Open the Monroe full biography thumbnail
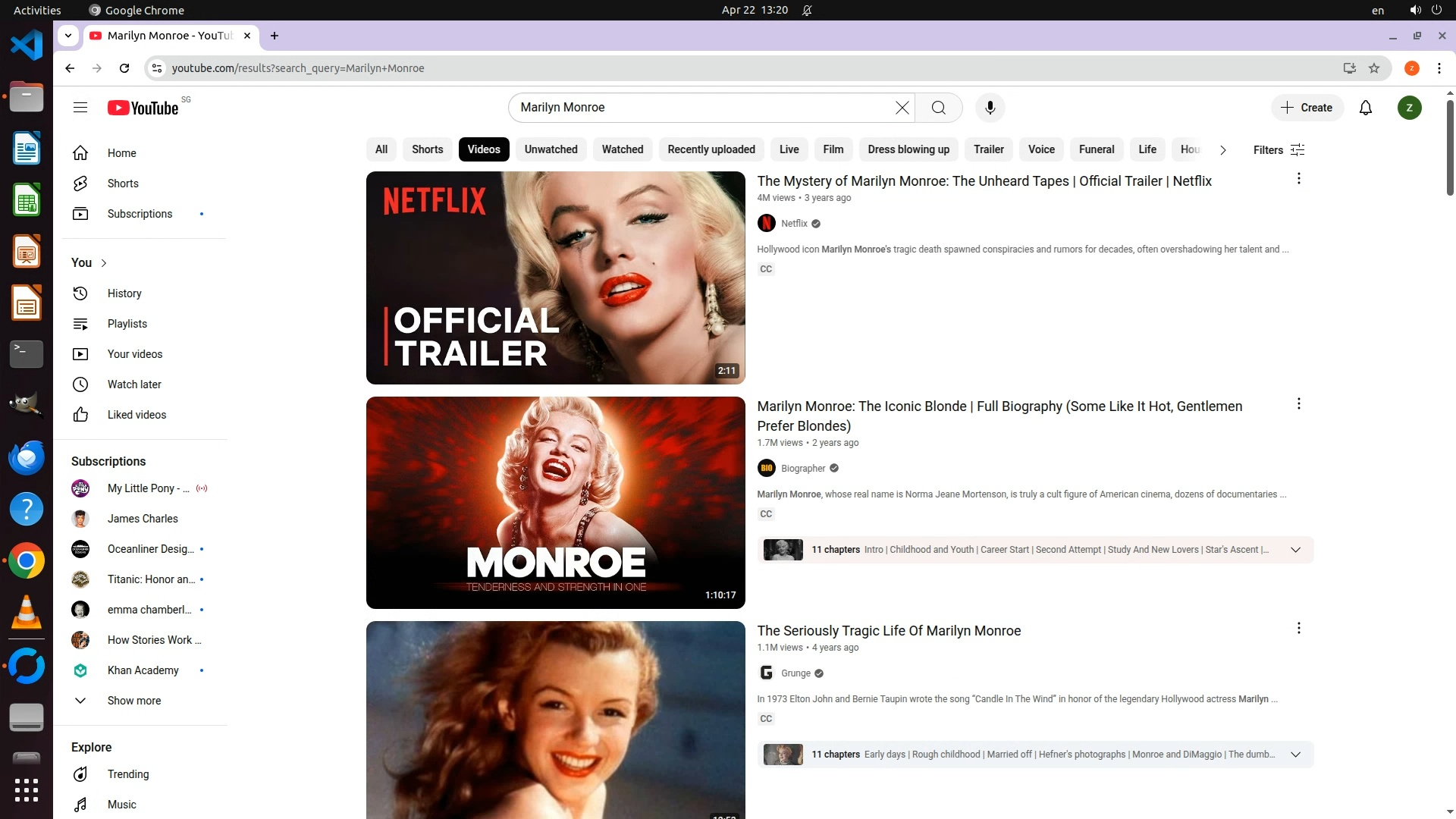The width and height of the screenshot is (1456, 819). 555,502
